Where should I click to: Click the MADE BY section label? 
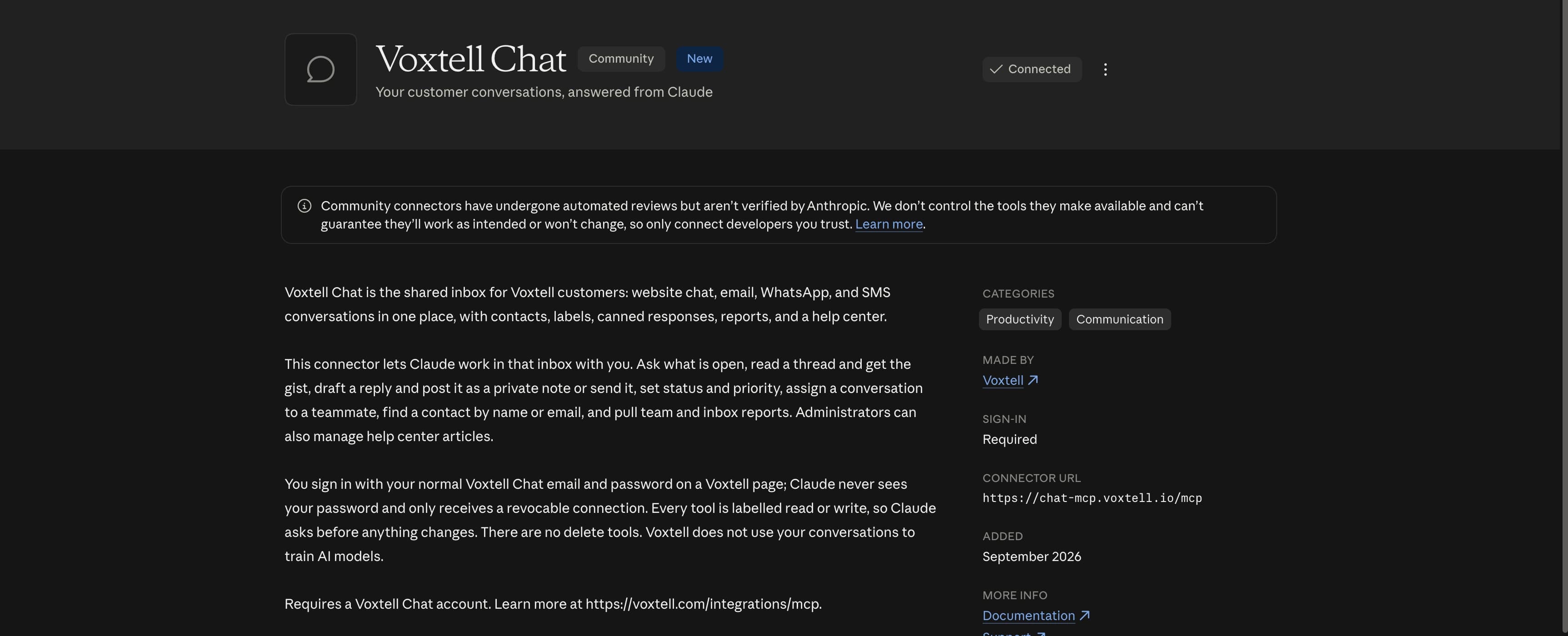(x=1008, y=360)
